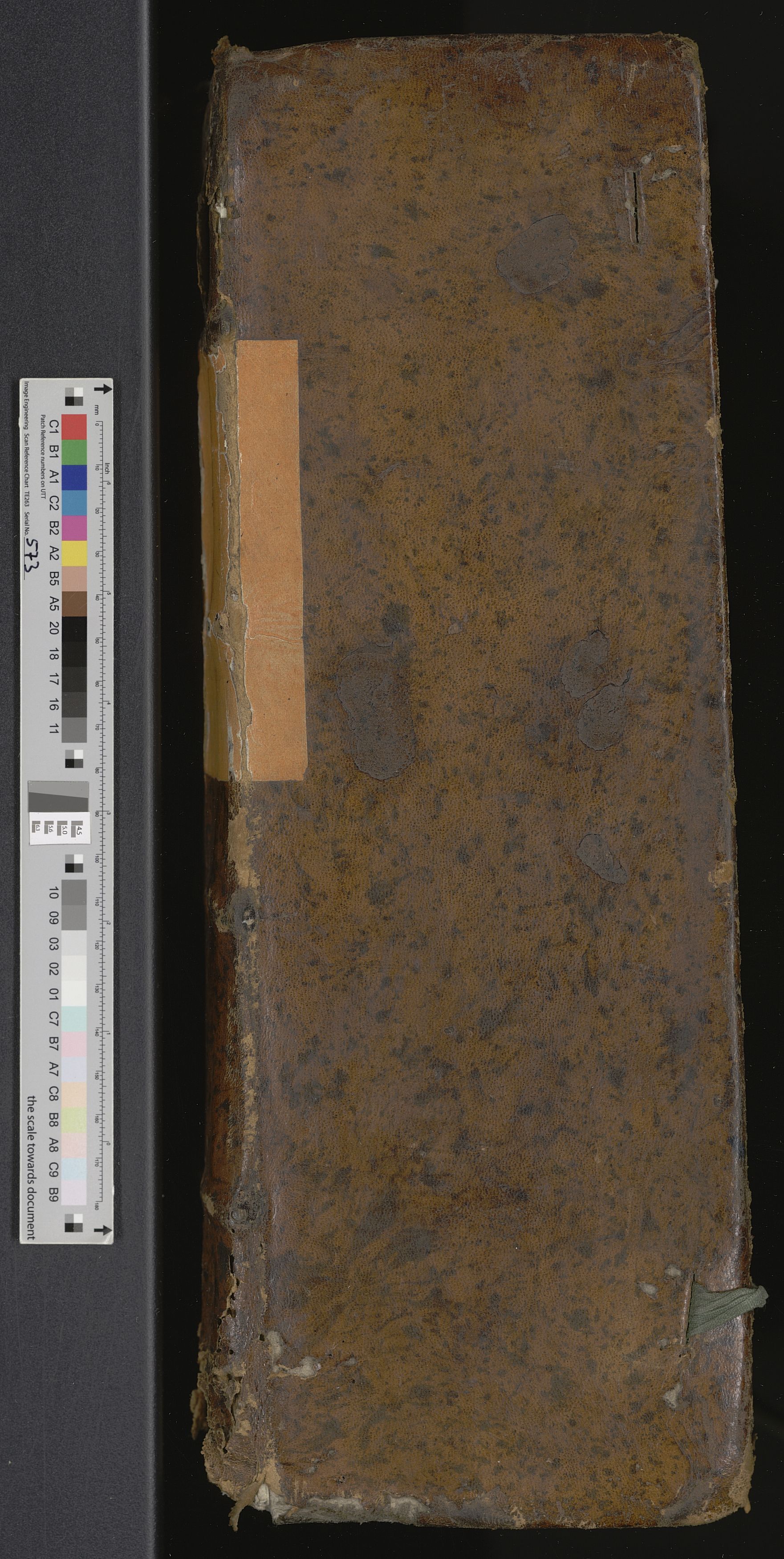This screenshot has width=784, height=1559.
Task: Click the gray wedge resolution patch
Action: [58, 795]
